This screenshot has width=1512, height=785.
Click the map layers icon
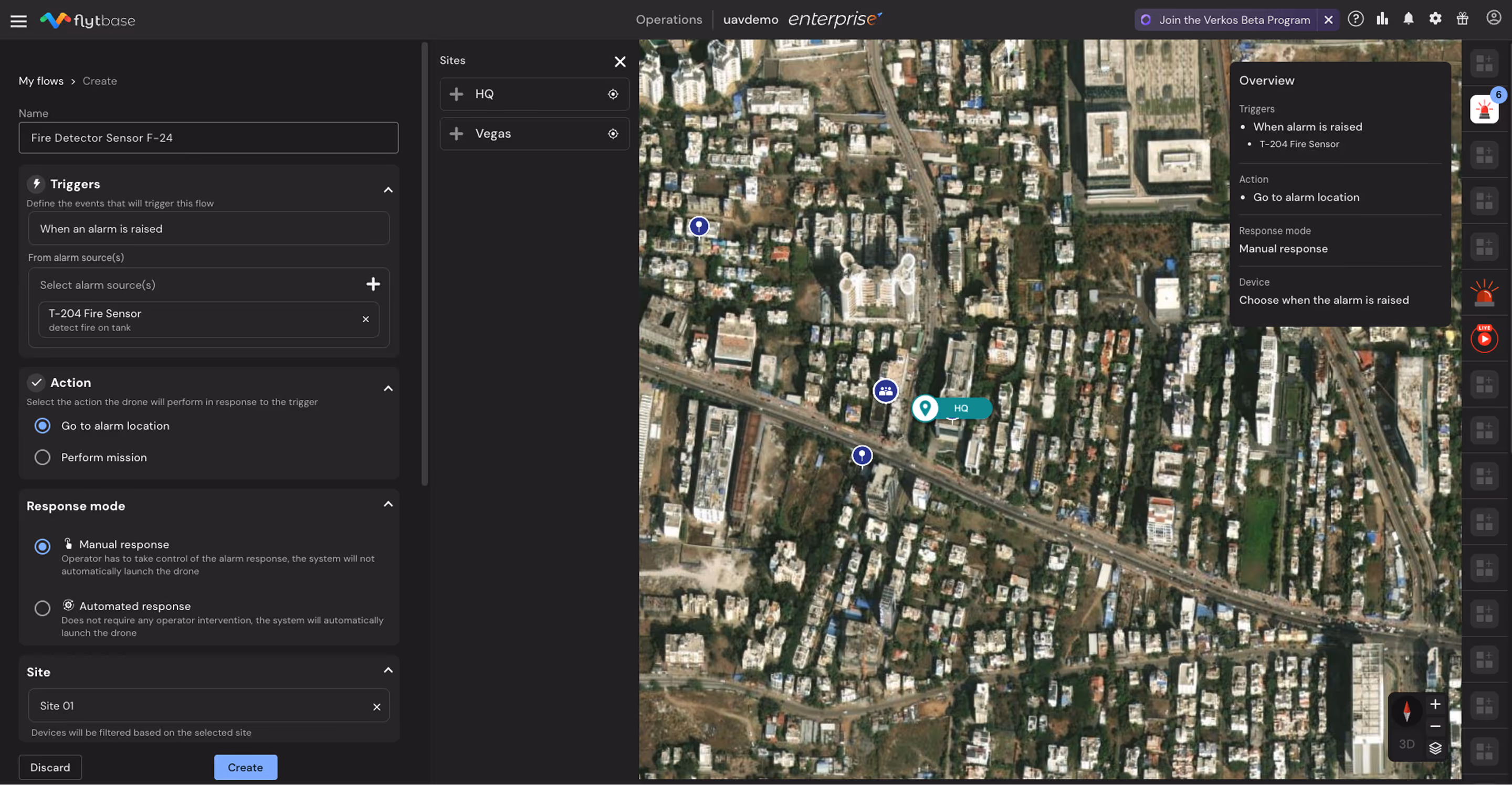pyautogui.click(x=1434, y=748)
